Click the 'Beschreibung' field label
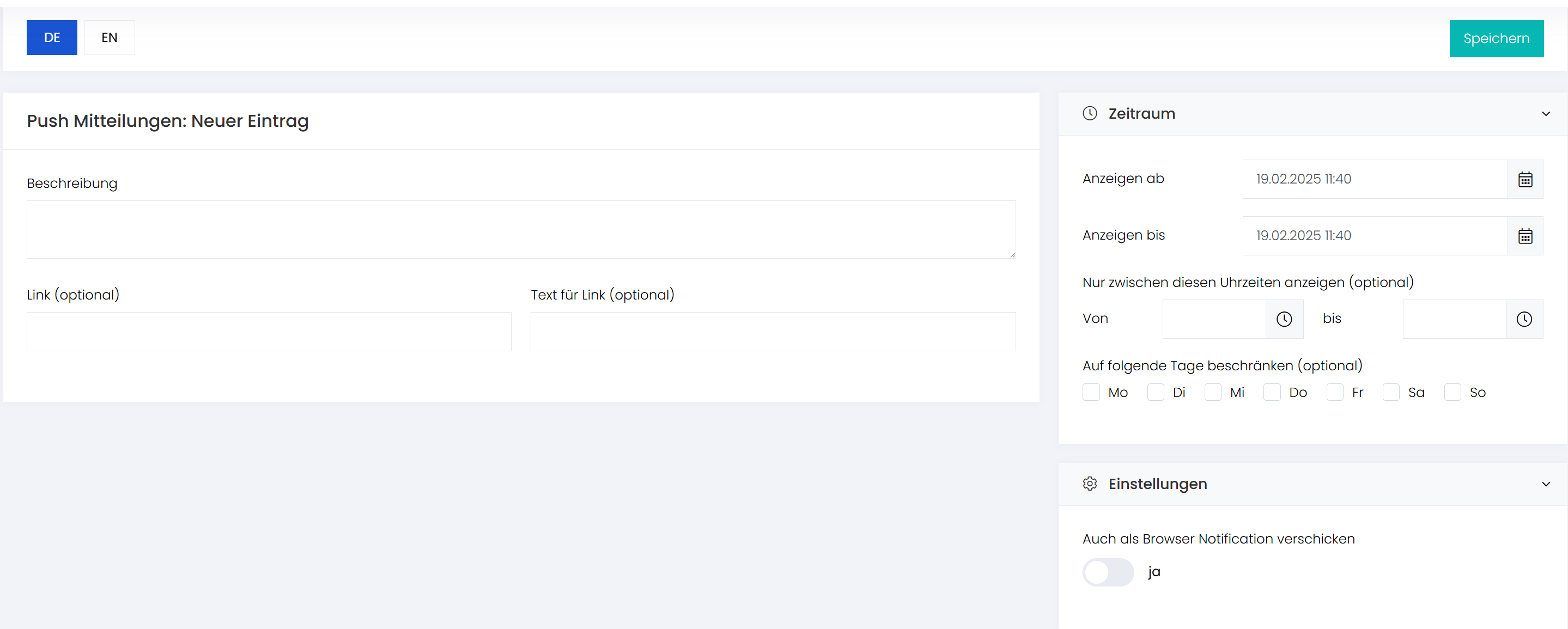 click(72, 183)
